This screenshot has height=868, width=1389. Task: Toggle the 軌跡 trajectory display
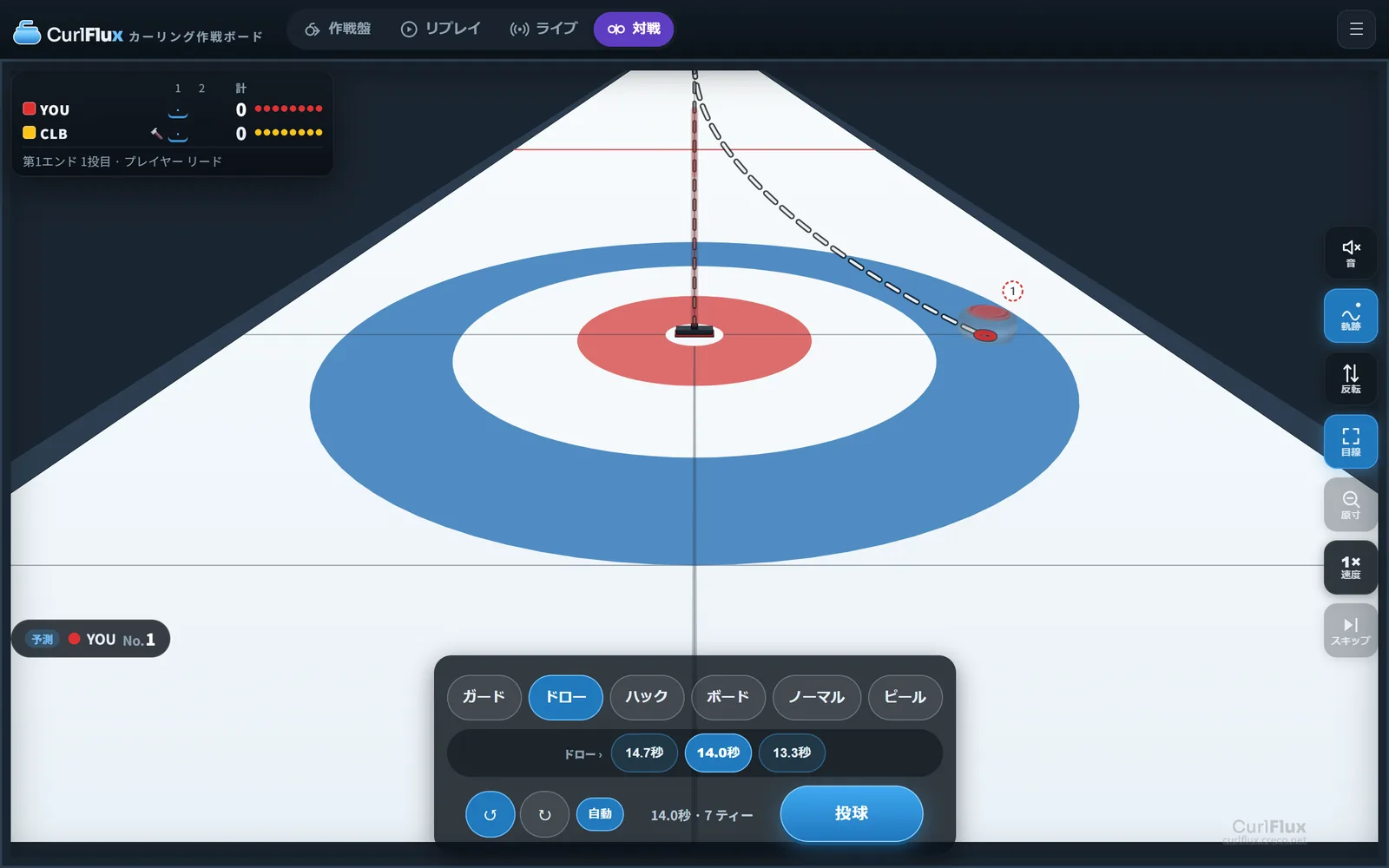tap(1351, 316)
